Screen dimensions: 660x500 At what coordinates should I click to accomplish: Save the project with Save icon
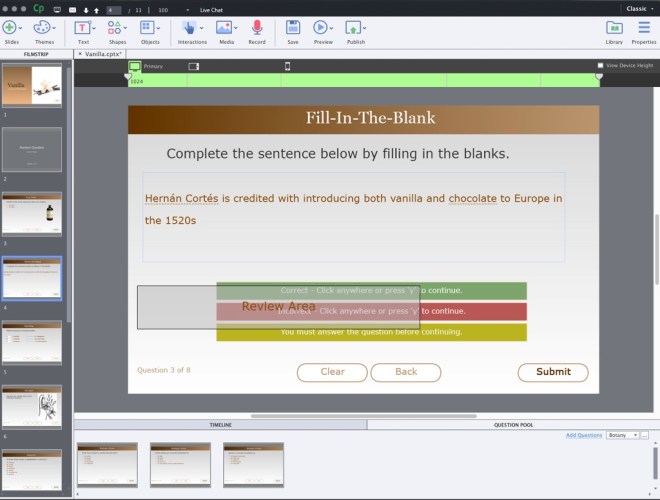pyautogui.click(x=293, y=28)
